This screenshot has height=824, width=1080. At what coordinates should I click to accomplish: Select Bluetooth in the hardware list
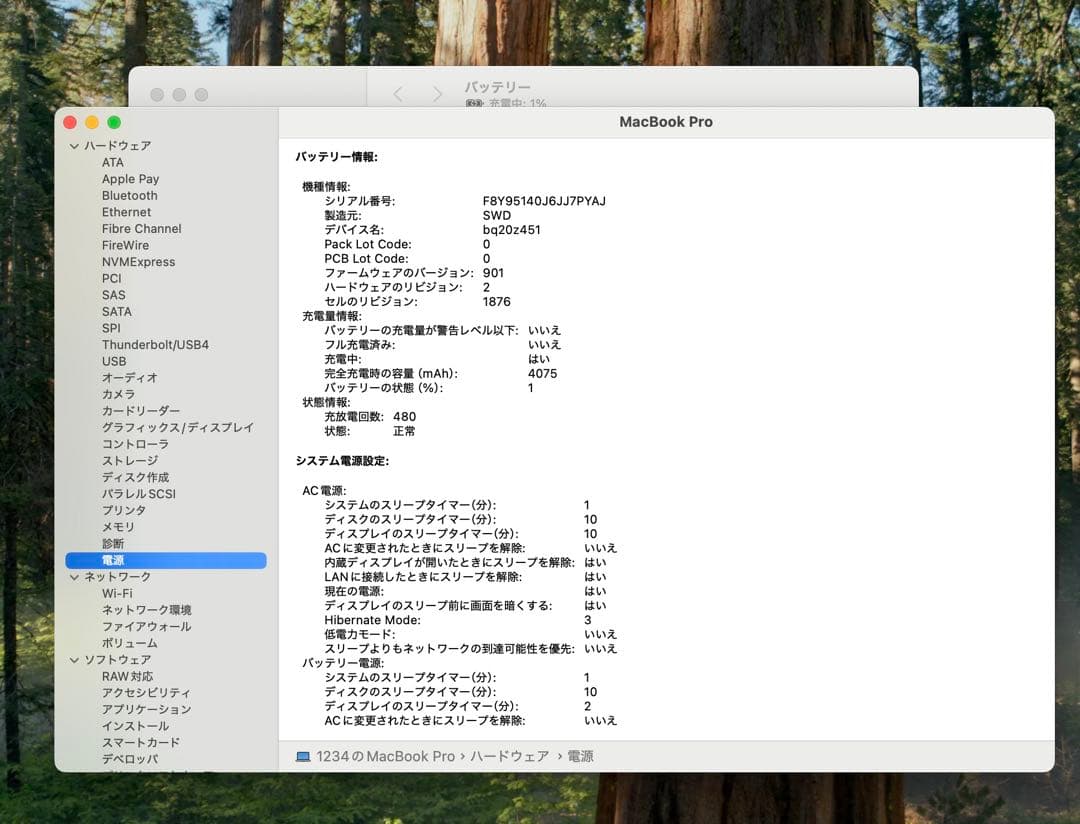point(129,195)
